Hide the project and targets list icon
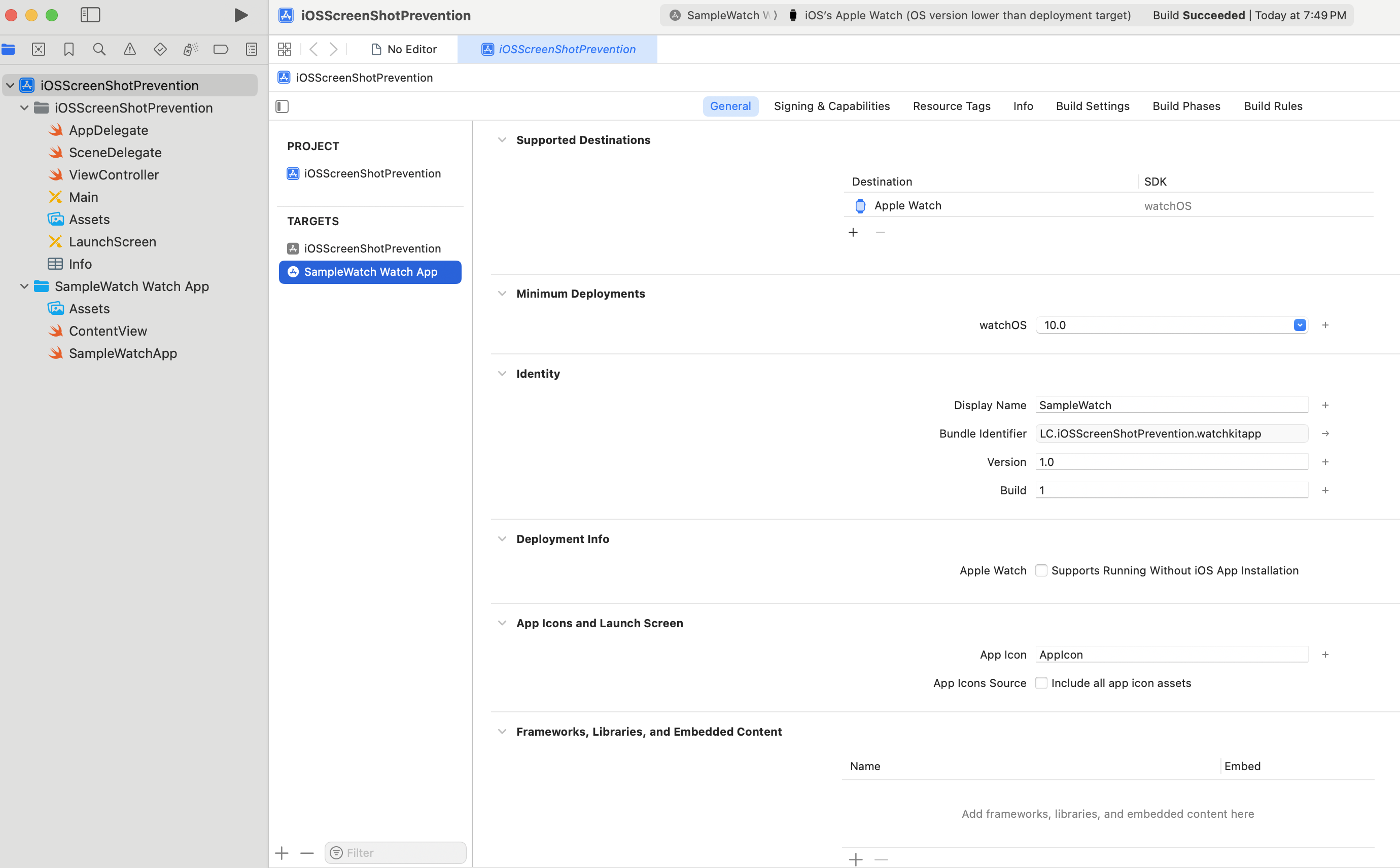The image size is (1400, 868). (x=282, y=106)
